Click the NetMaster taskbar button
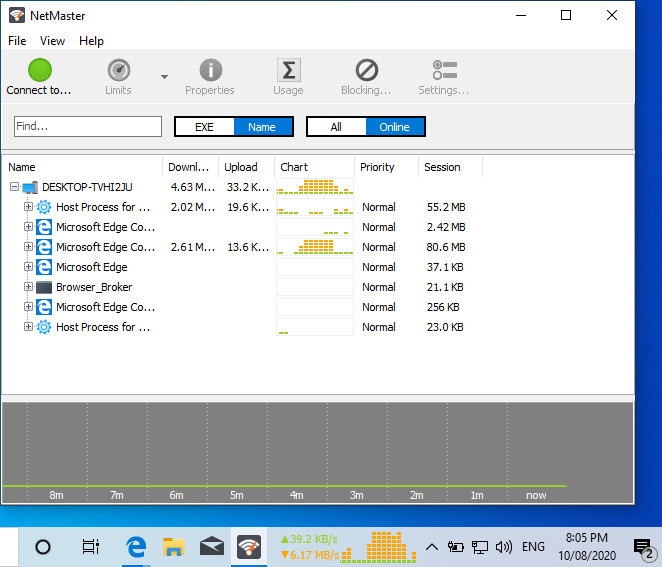The width and height of the screenshot is (662, 567). 249,547
